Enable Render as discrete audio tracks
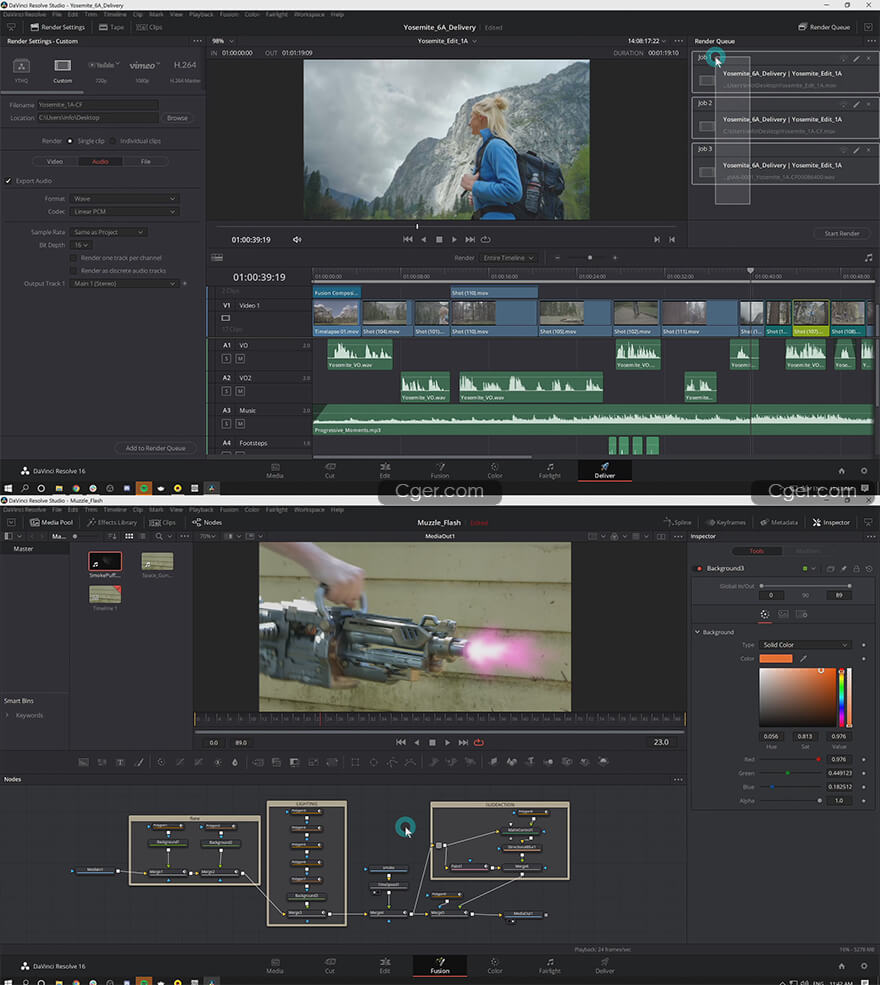The image size is (880, 985). pyautogui.click(x=73, y=271)
